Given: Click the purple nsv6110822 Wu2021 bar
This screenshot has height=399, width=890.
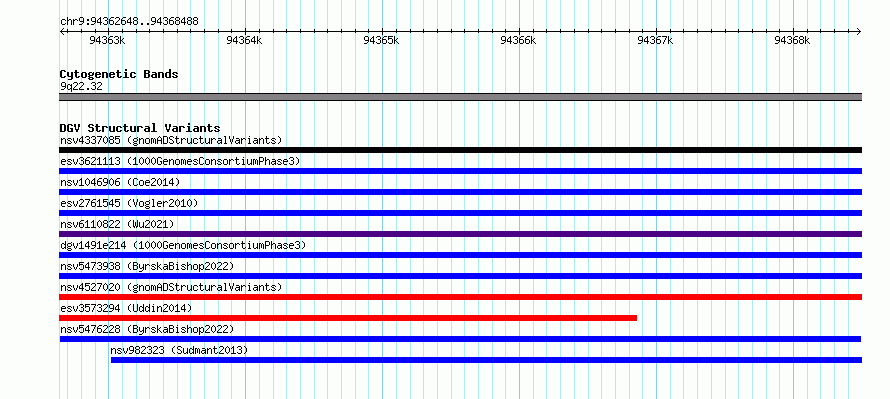Looking at the screenshot, I should tap(460, 234).
